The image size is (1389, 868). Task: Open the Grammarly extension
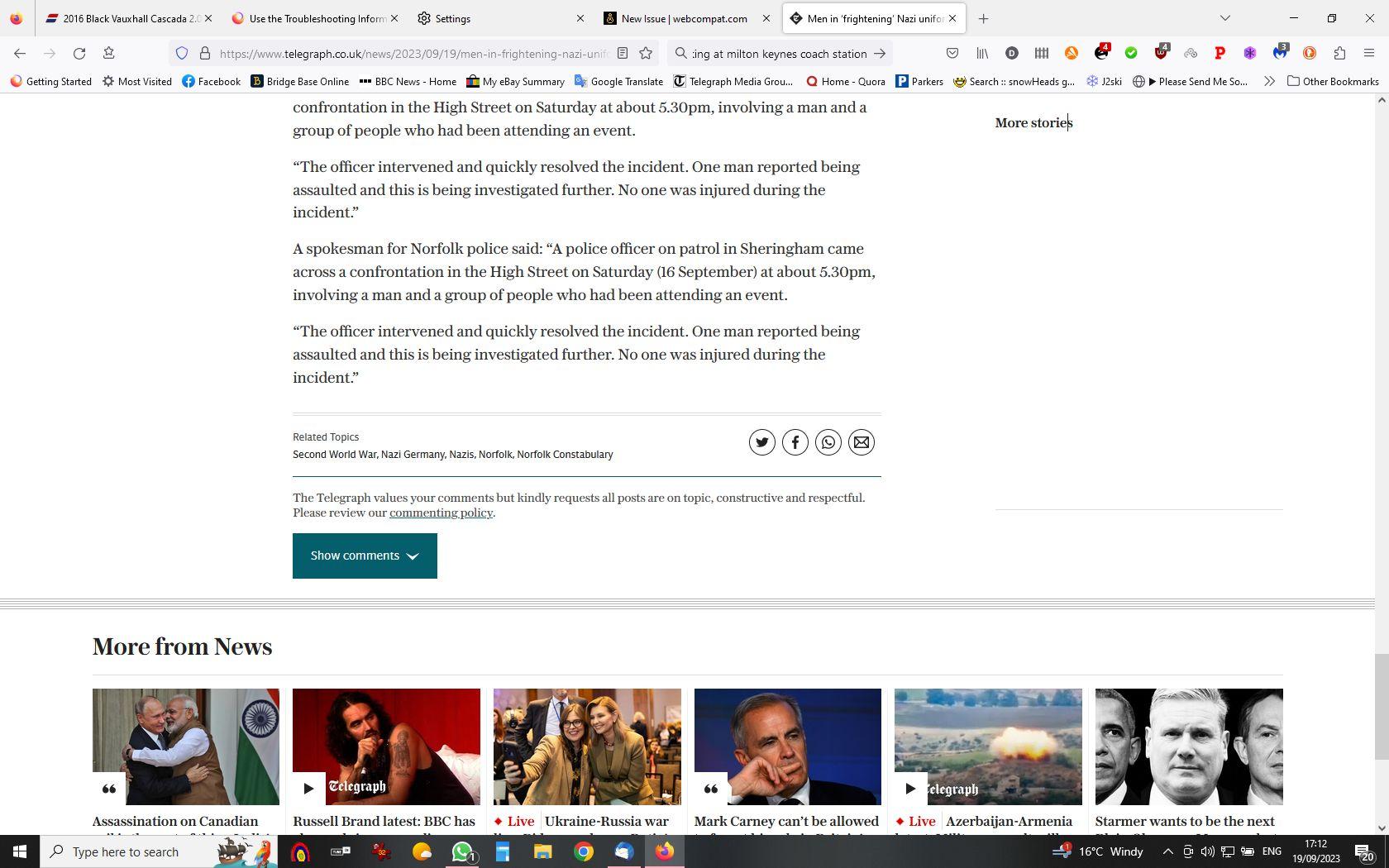point(1131,53)
